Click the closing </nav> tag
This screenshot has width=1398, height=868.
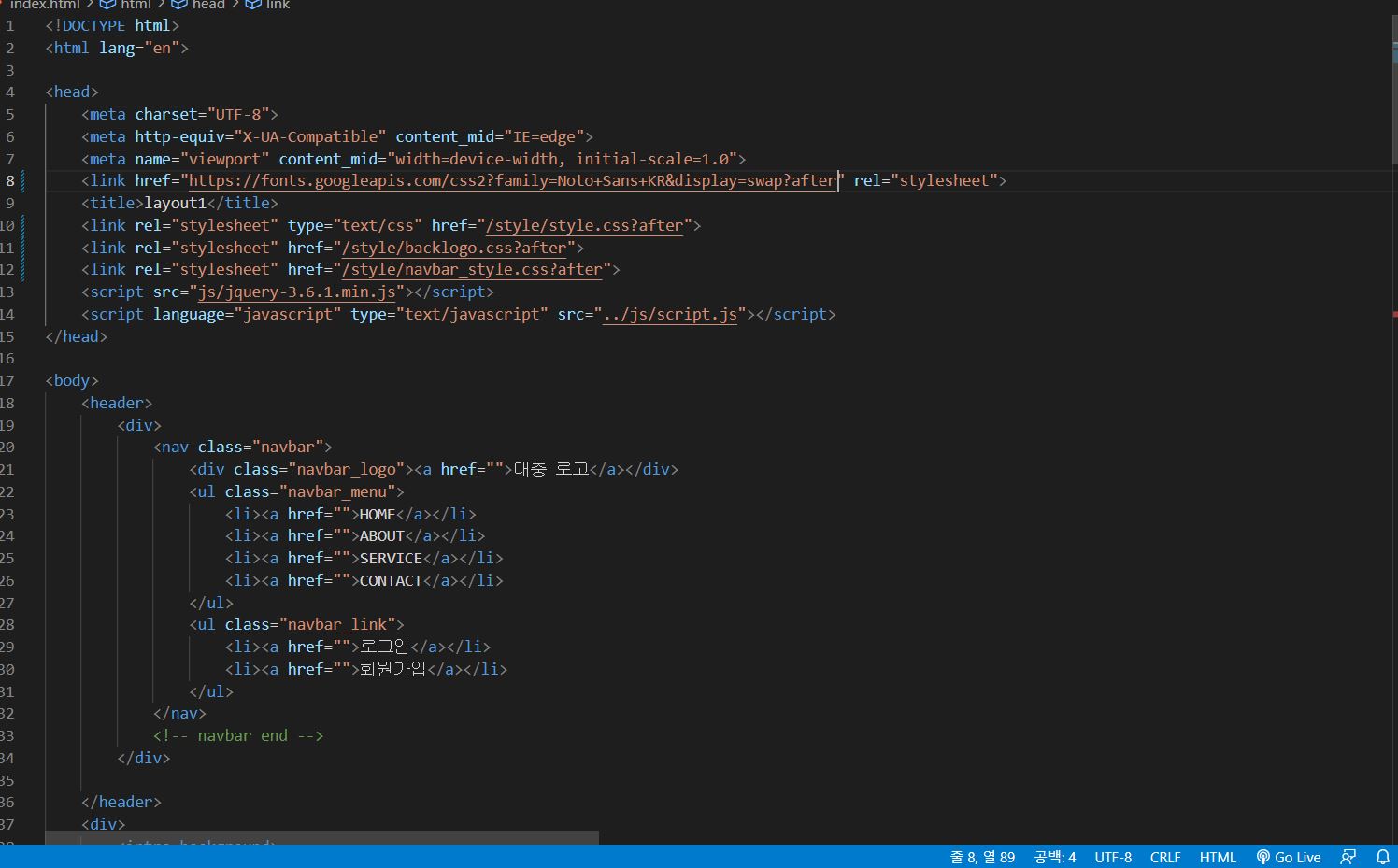[179, 713]
